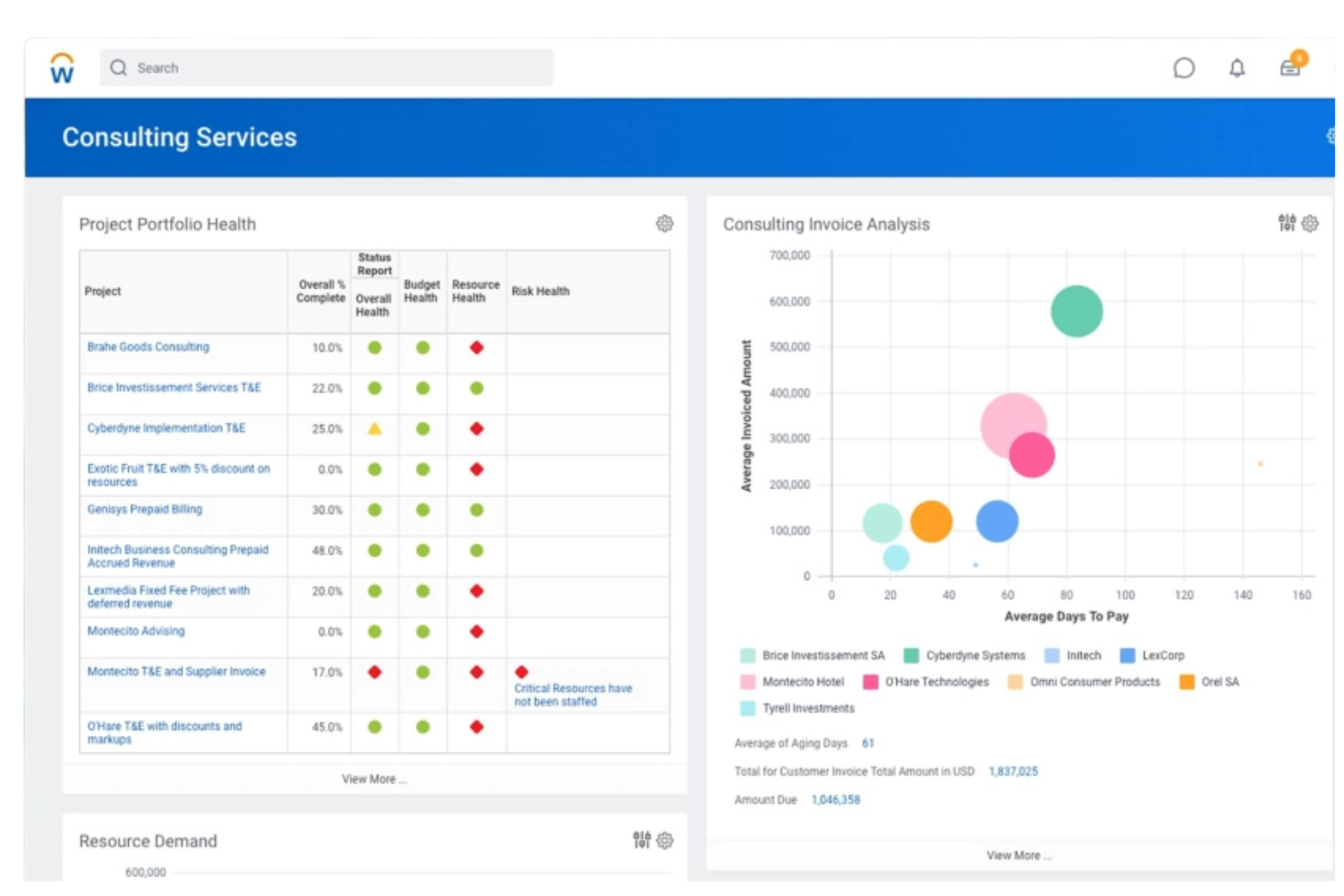The height and width of the screenshot is (896, 1344).
Task: Click Brahe Goods green overall health indicator
Action: click(x=374, y=348)
